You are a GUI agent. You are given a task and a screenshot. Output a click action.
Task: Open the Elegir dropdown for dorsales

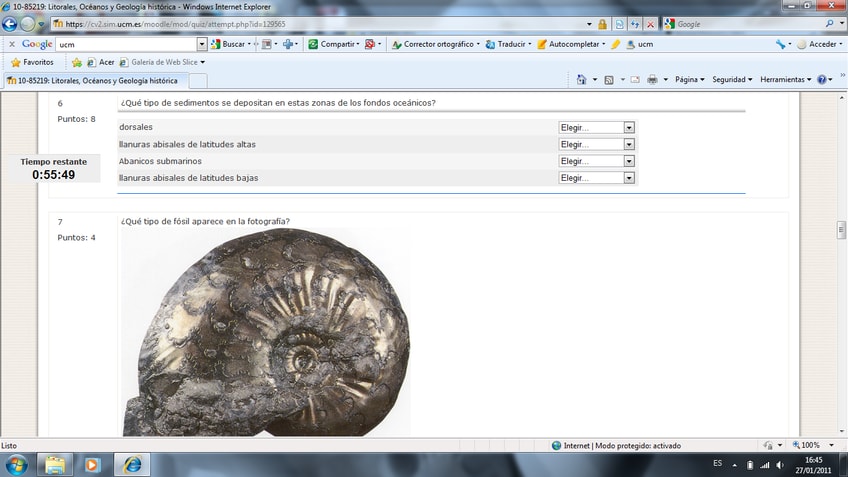597,128
